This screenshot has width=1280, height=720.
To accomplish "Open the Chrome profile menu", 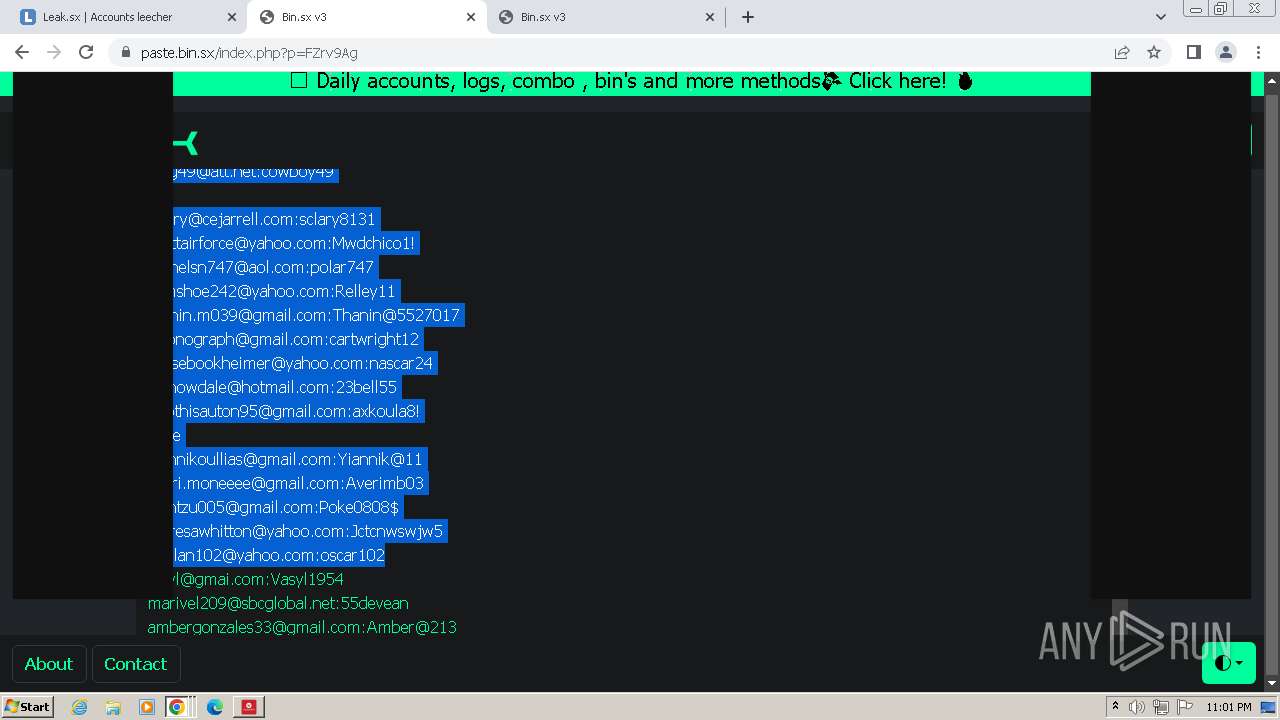I will (1225, 52).
